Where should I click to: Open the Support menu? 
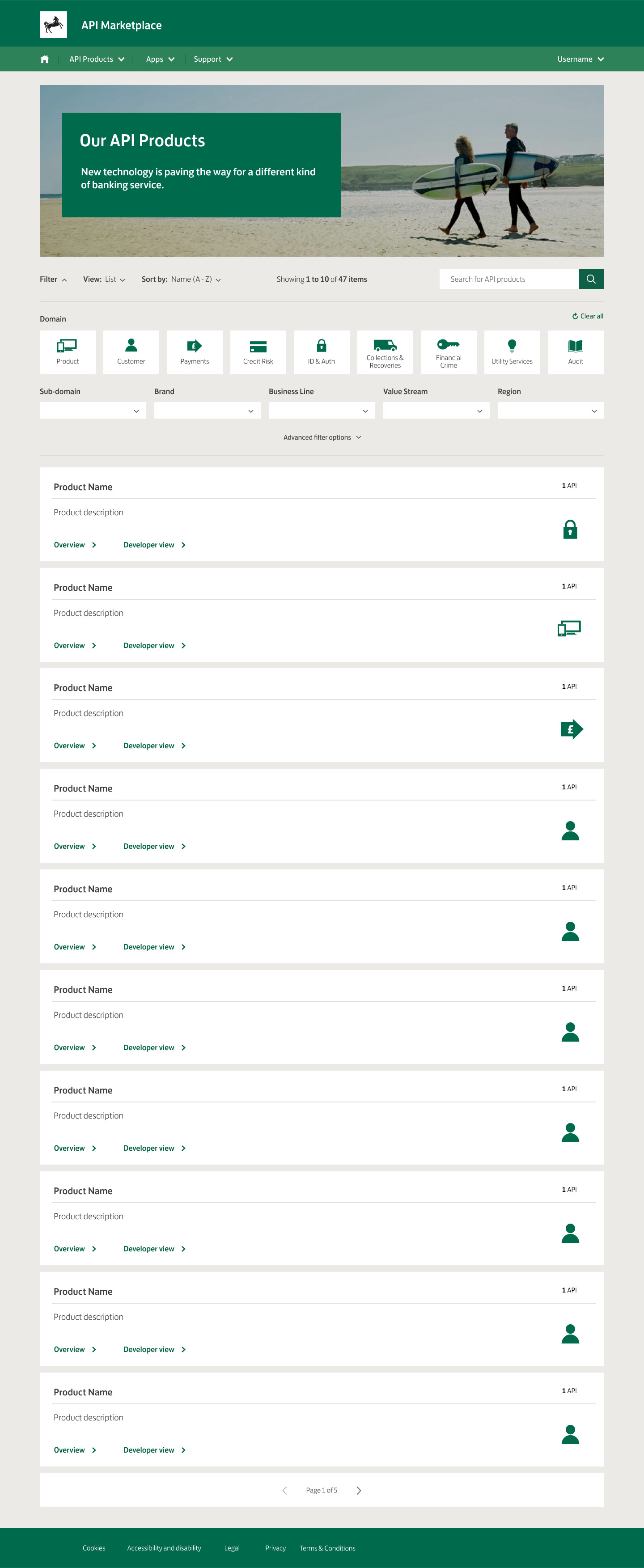pos(213,59)
